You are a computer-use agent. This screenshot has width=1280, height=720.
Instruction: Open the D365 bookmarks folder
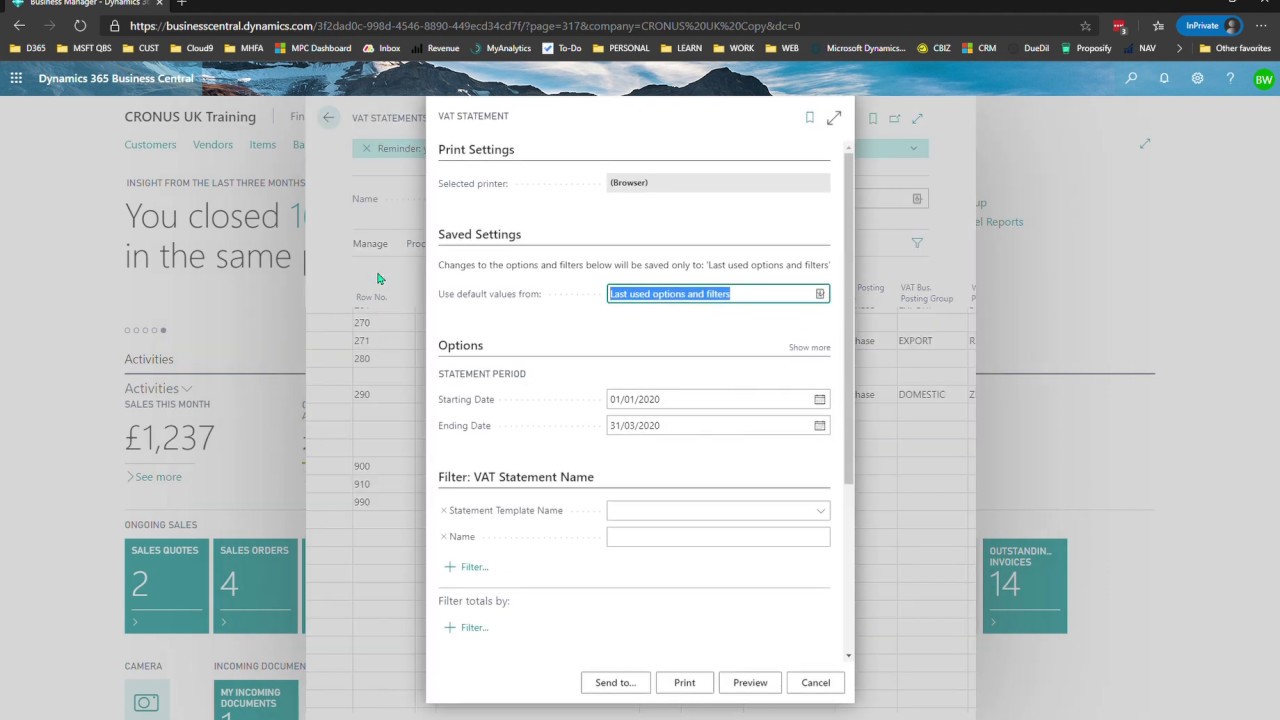click(27, 48)
